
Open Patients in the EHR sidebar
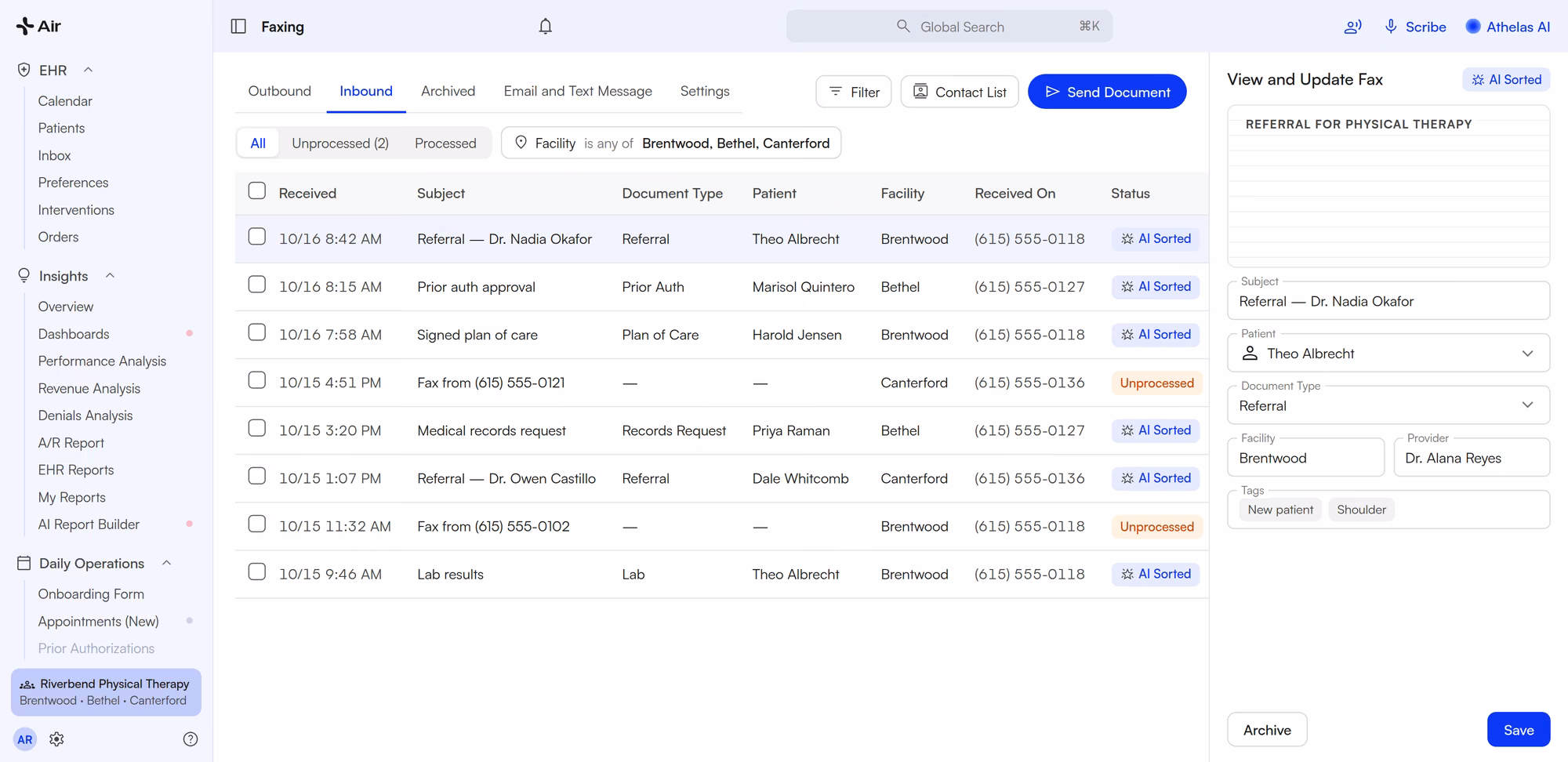tap(62, 128)
